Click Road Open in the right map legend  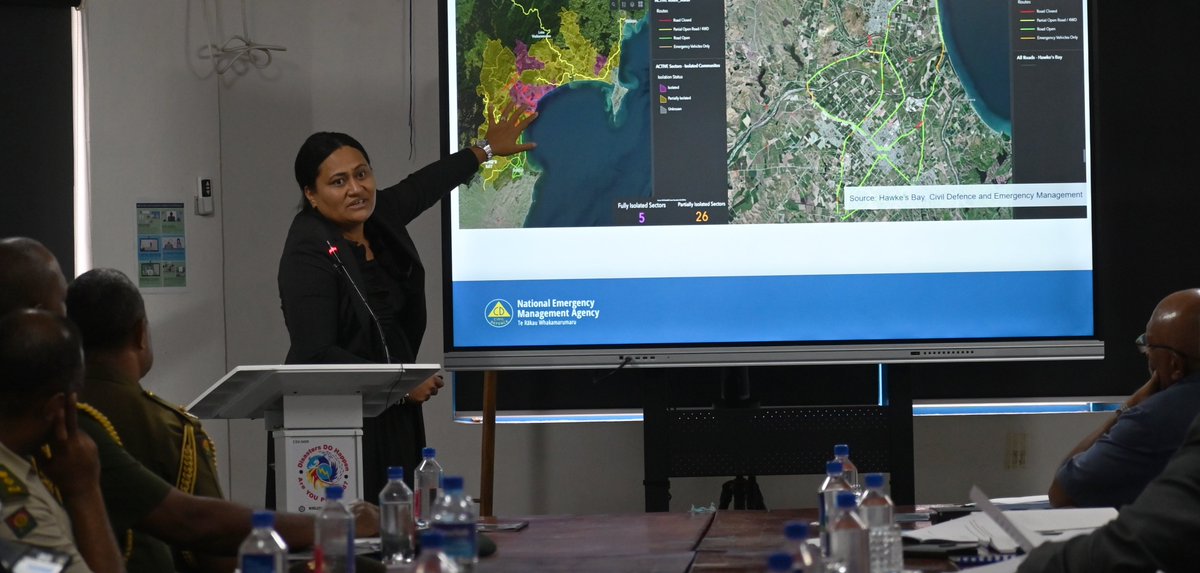click(1046, 29)
